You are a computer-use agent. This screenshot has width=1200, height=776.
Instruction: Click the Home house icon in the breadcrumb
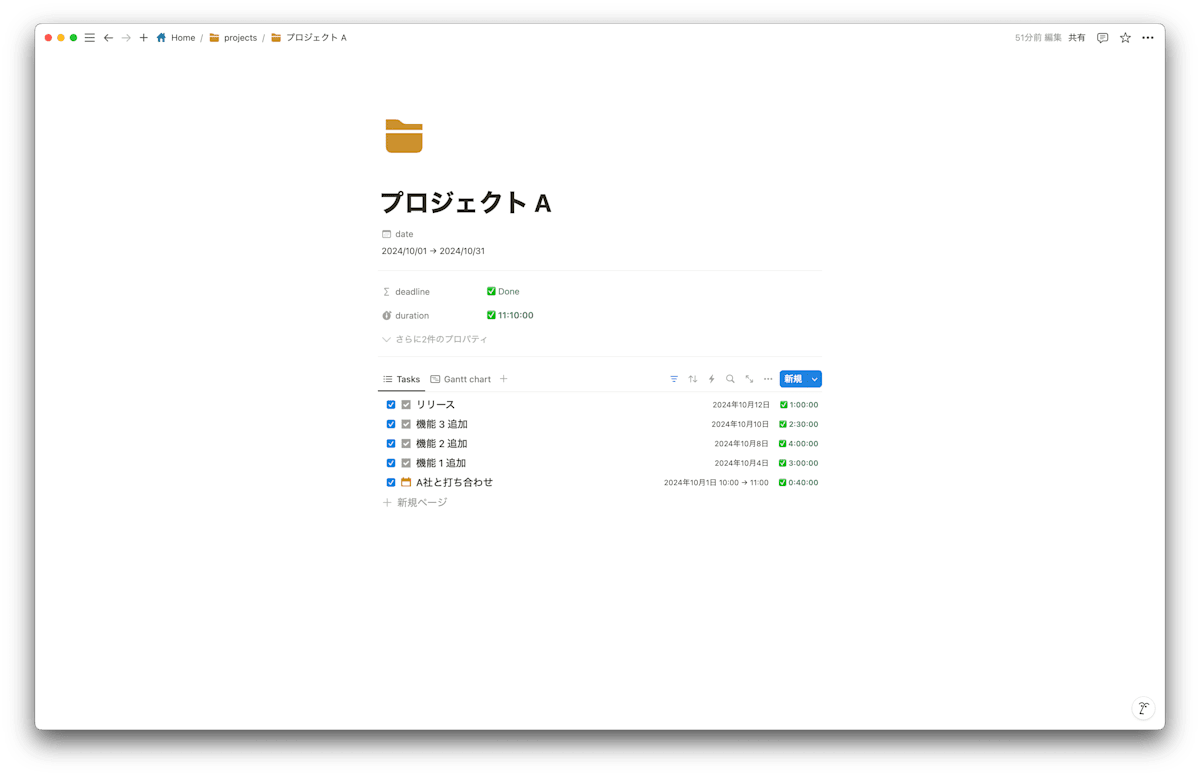click(x=161, y=38)
